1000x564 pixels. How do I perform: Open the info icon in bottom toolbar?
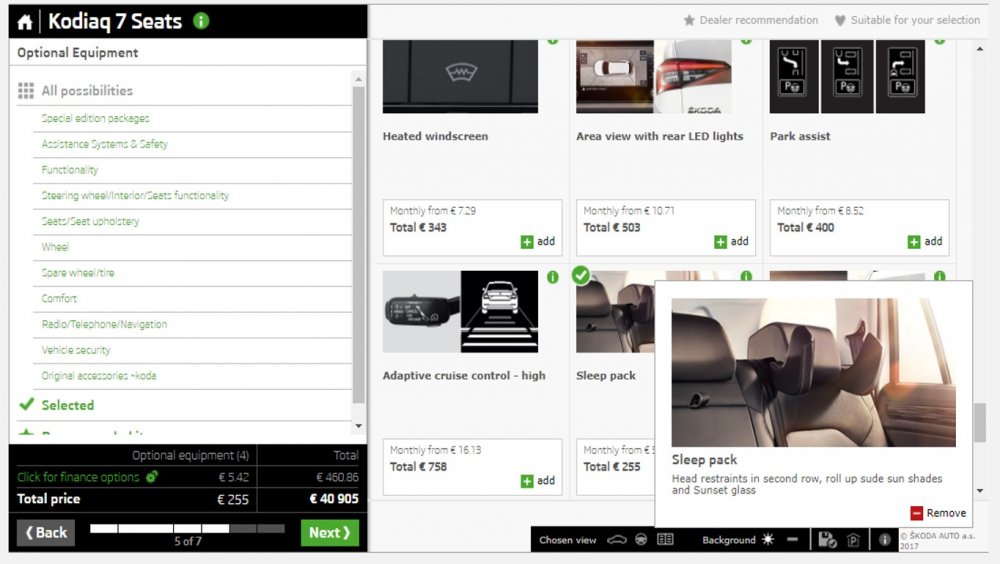[885, 540]
